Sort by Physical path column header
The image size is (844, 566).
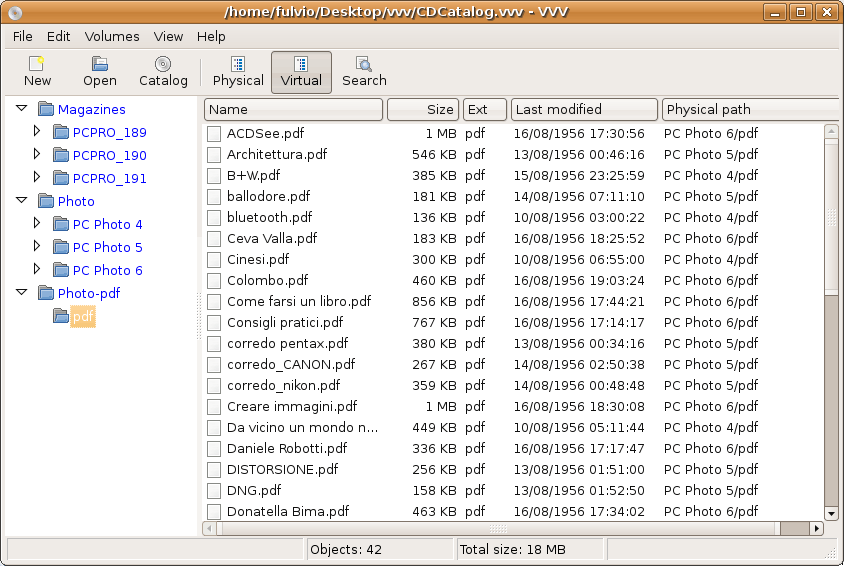point(750,110)
